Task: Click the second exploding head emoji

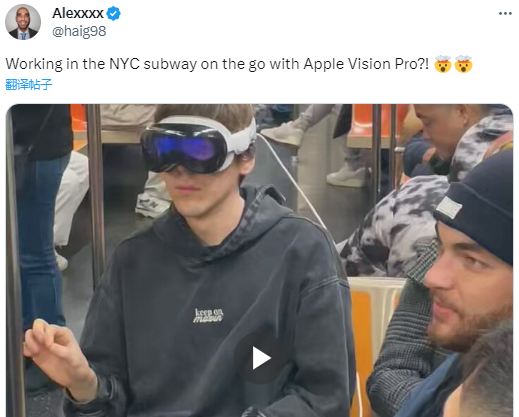Action: [463, 64]
